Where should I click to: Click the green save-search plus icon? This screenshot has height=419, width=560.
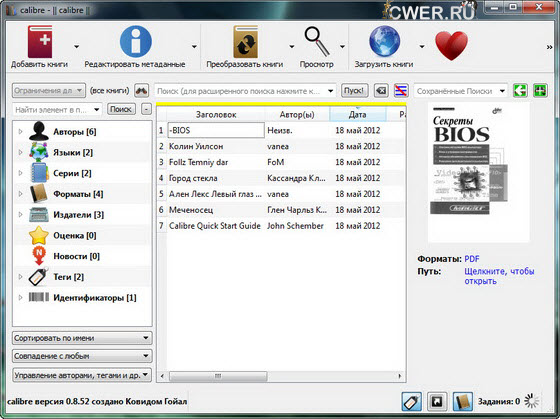pyautogui.click(x=540, y=91)
